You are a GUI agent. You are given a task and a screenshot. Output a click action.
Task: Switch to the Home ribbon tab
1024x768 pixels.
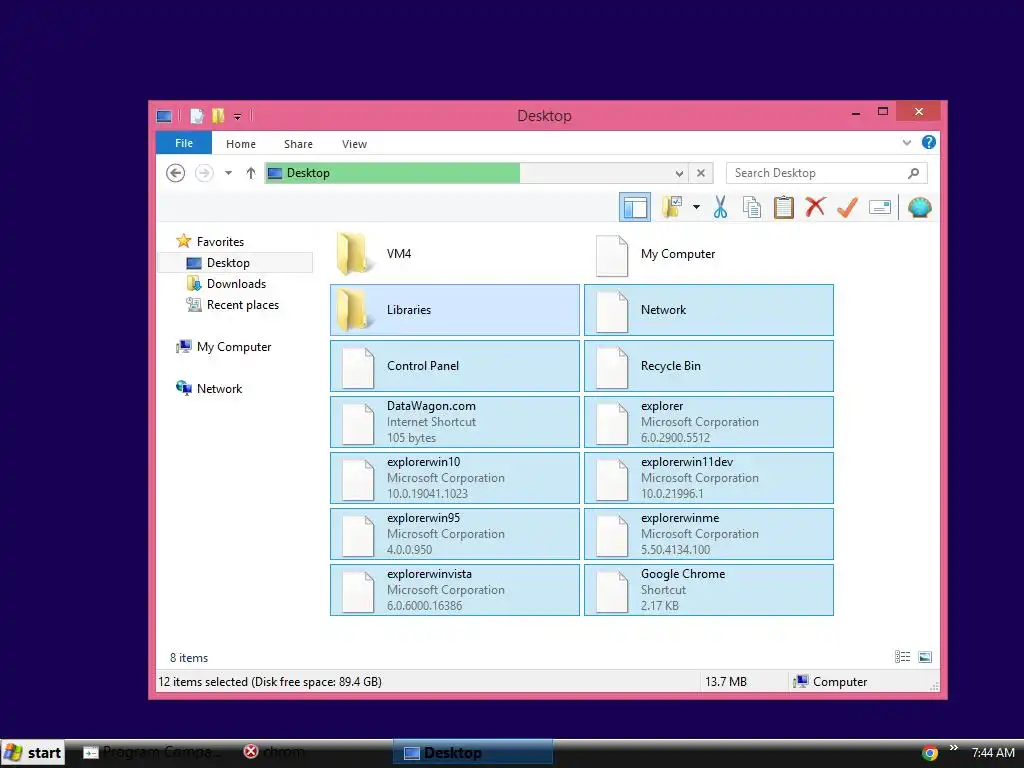(x=241, y=144)
